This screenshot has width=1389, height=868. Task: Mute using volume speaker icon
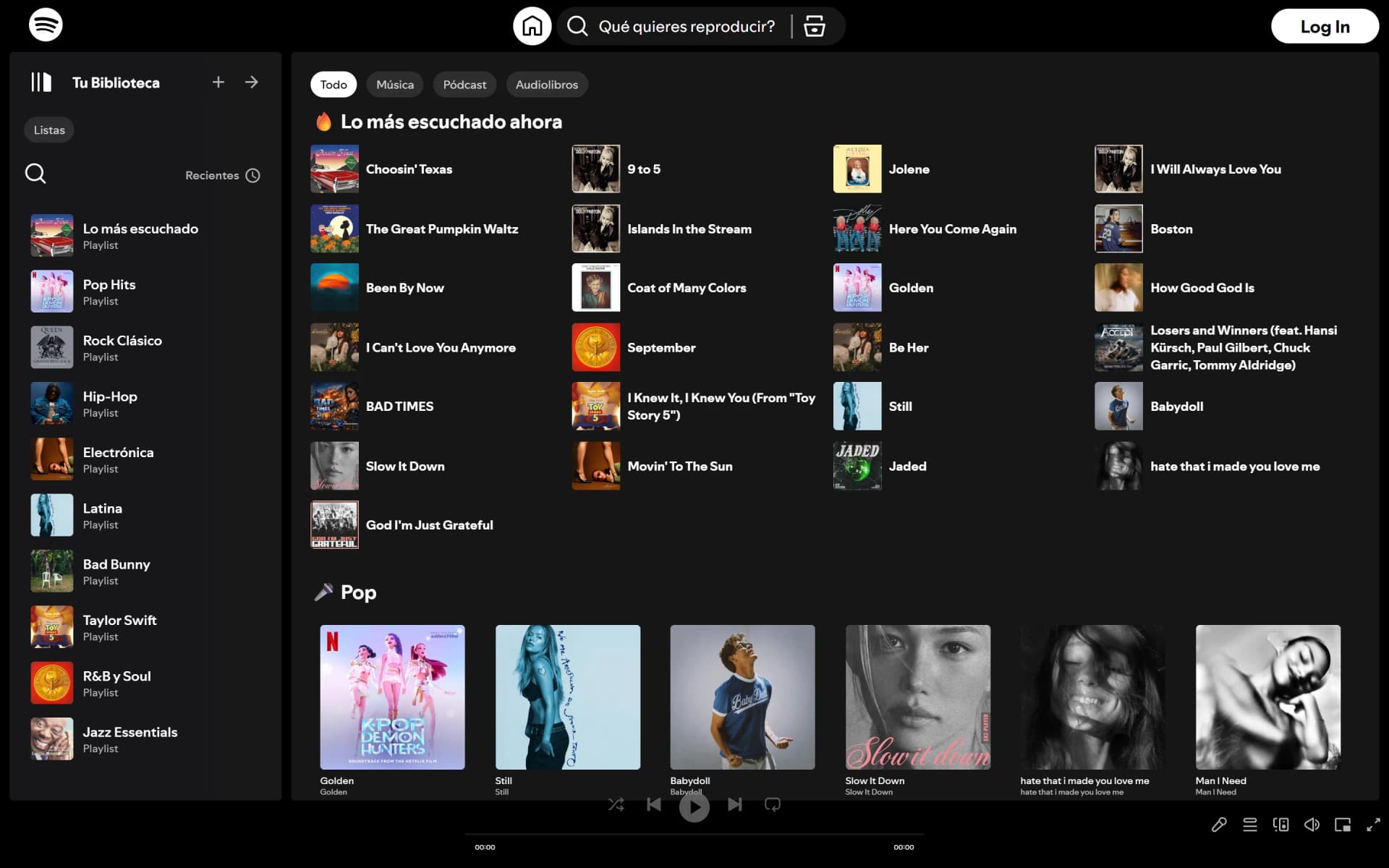pyautogui.click(x=1312, y=825)
